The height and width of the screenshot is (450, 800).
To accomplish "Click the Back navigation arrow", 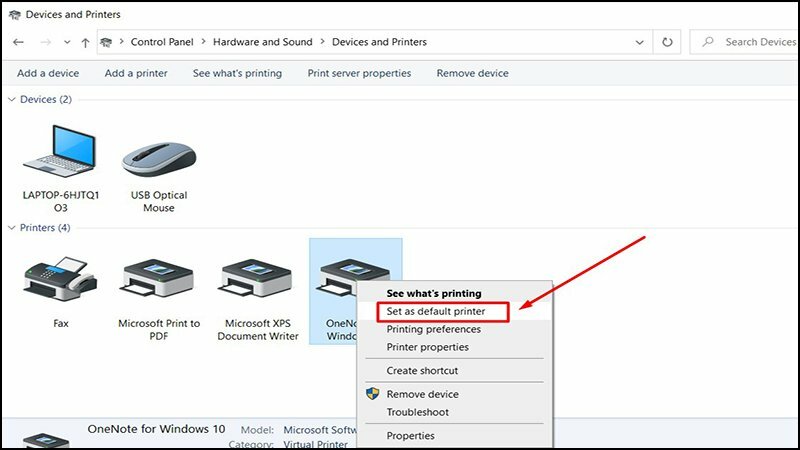I will click(x=19, y=42).
